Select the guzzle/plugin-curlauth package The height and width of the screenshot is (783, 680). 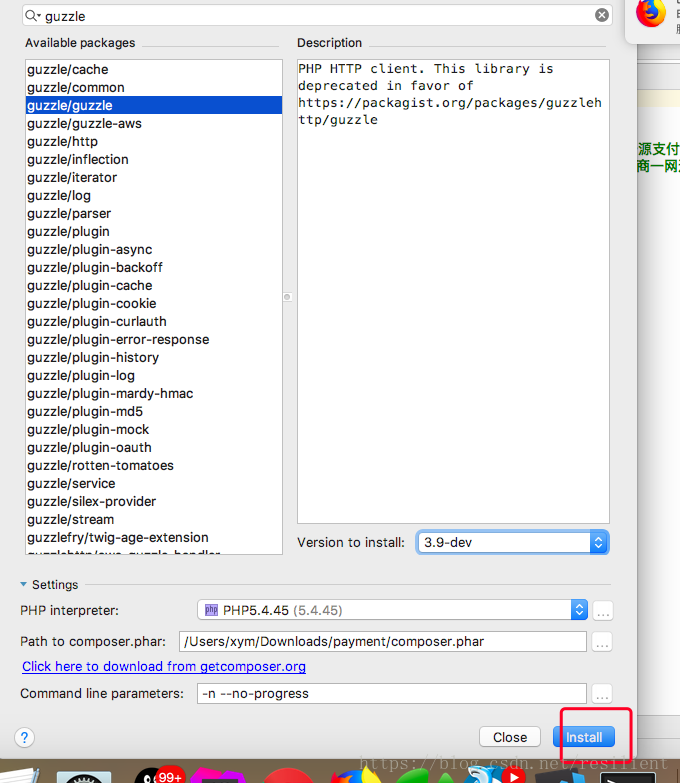coord(154,321)
